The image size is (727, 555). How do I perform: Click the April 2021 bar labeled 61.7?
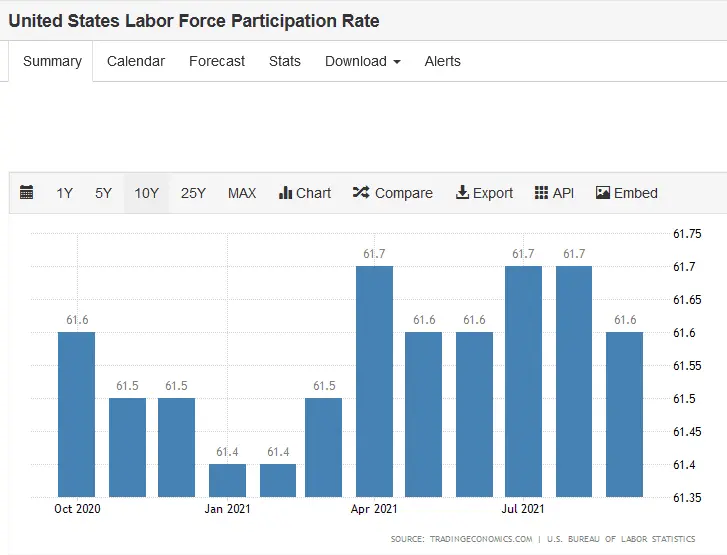[374, 381]
